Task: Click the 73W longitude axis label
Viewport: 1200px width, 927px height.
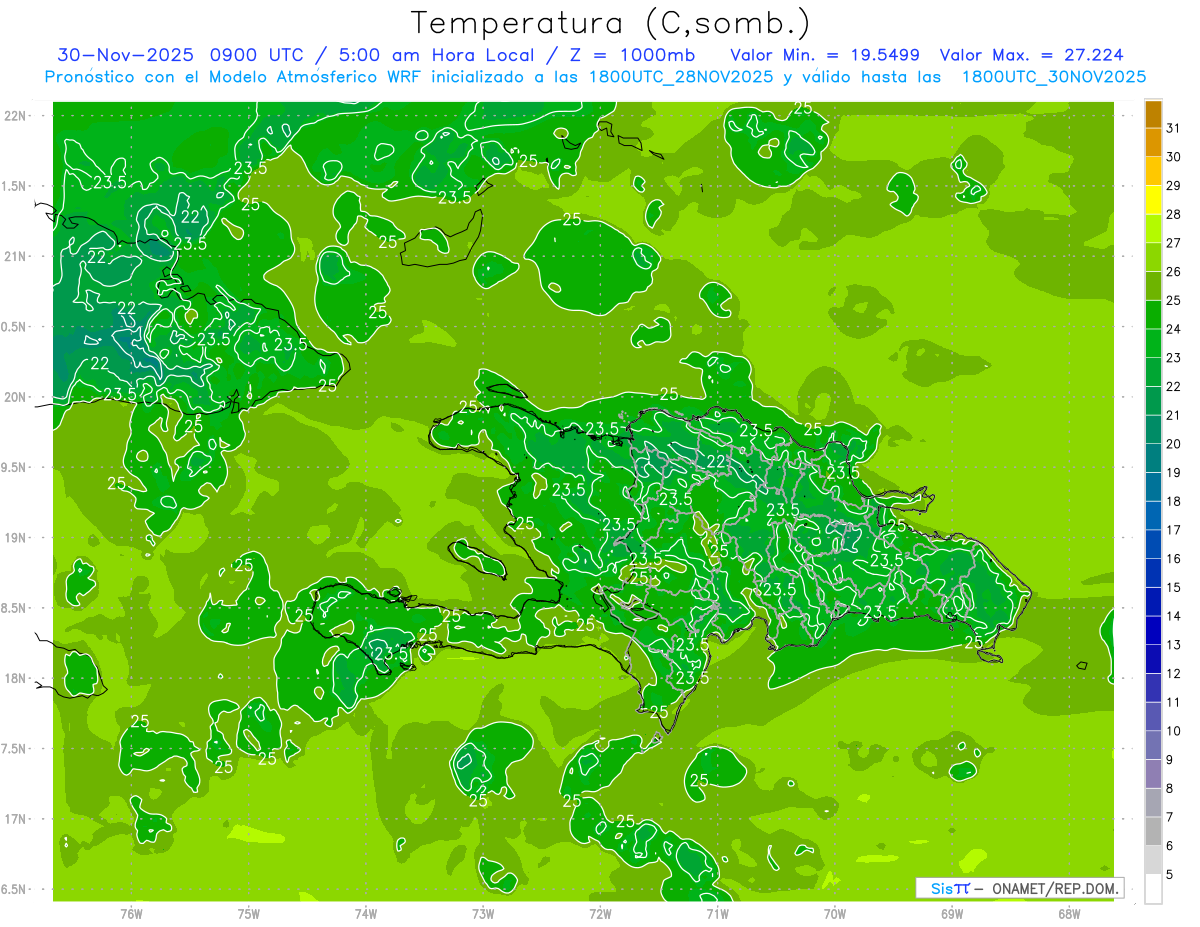Action: [483, 914]
